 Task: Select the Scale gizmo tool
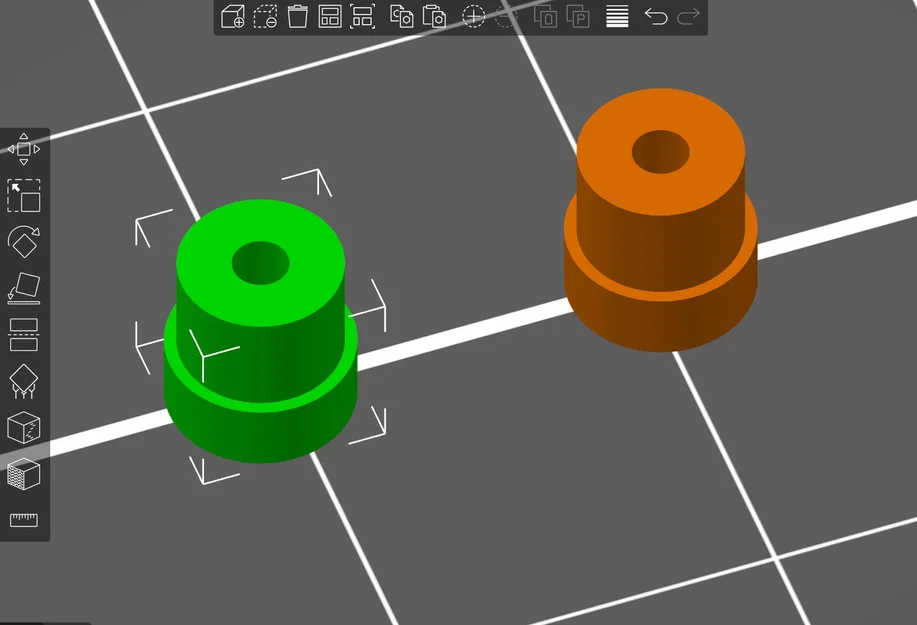24,195
